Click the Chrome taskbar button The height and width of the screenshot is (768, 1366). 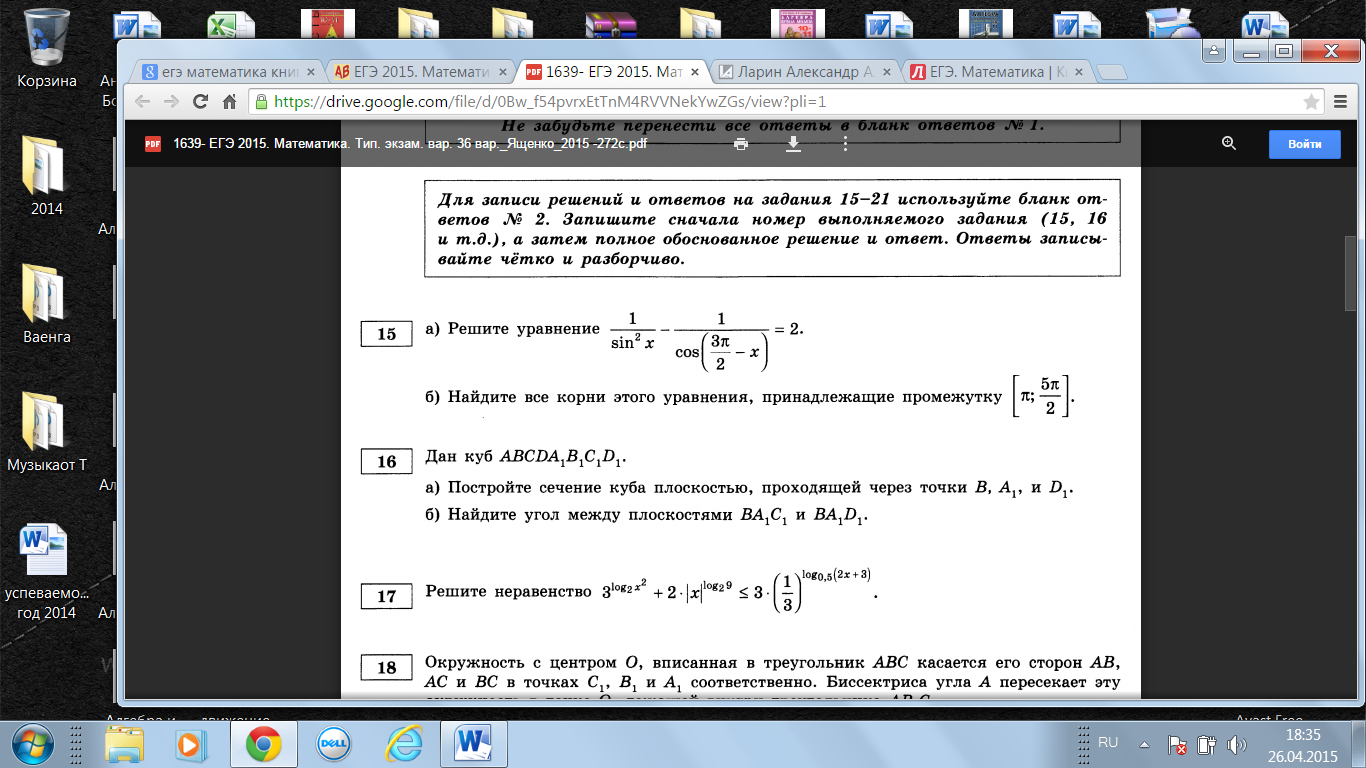click(x=264, y=744)
